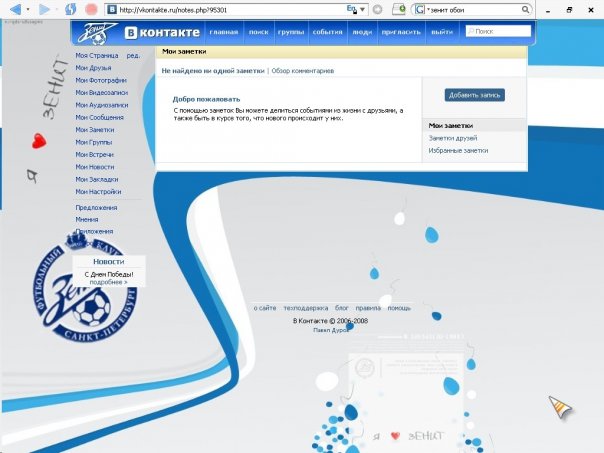This screenshot has width=604, height=453.
Task: Click the browser Back arrow button
Action: click(x=15, y=9)
